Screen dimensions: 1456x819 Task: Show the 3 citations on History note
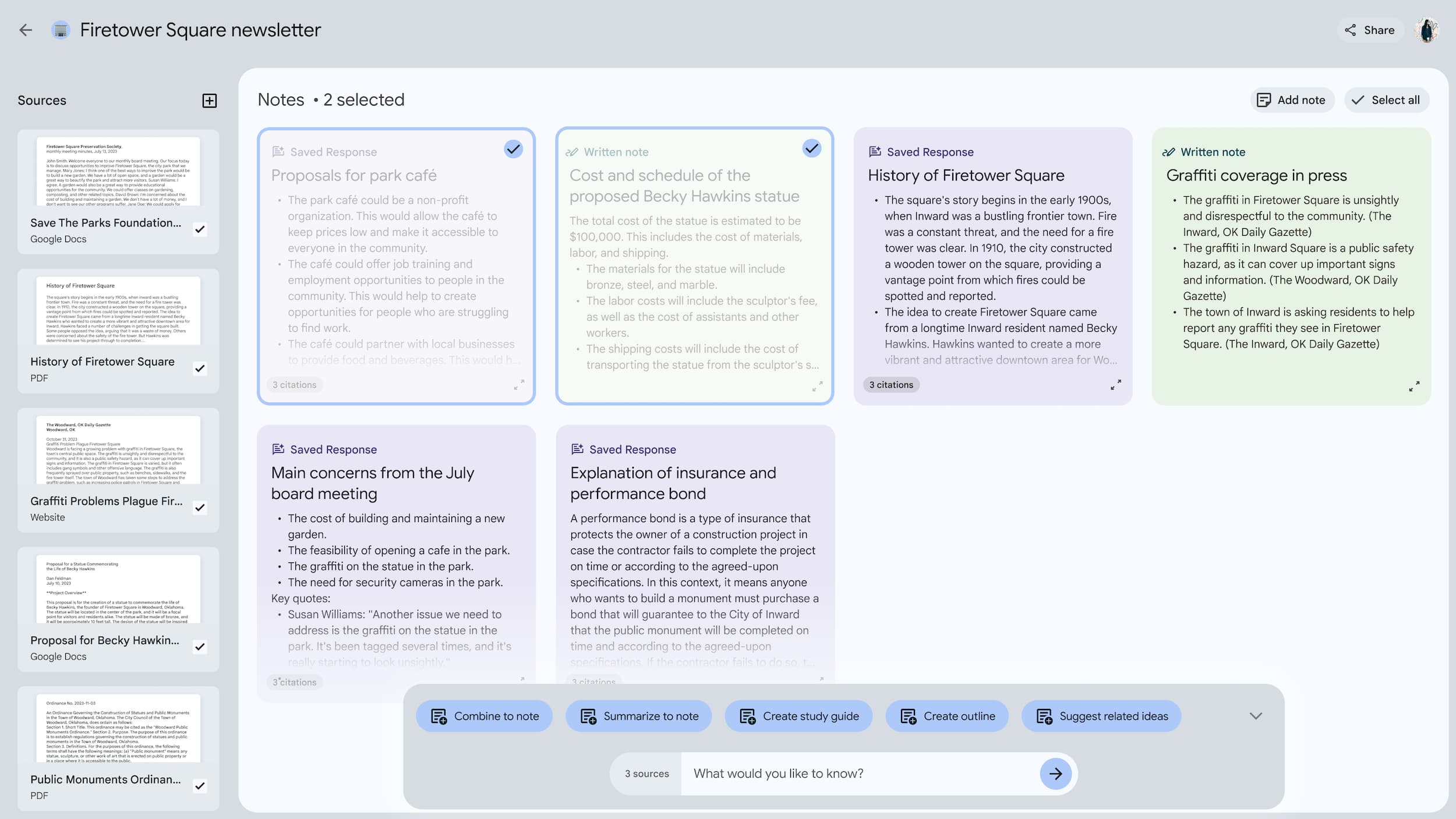coord(891,385)
